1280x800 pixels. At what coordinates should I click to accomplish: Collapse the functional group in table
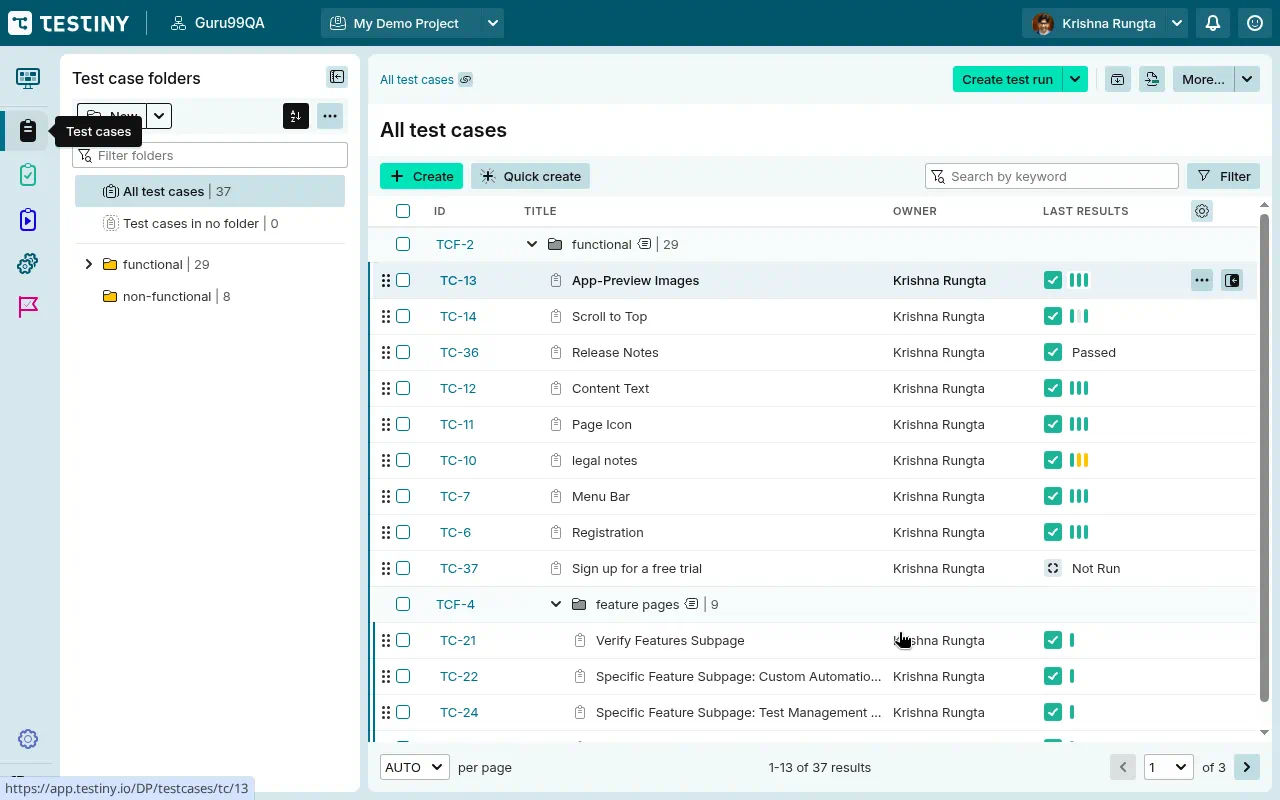[x=532, y=244]
